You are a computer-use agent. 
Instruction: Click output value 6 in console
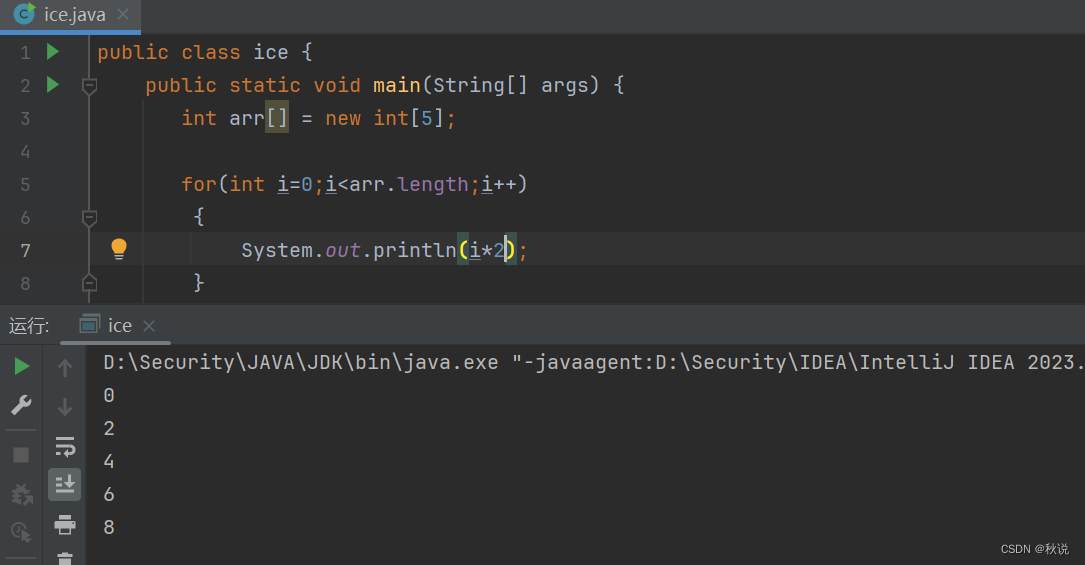coord(109,494)
